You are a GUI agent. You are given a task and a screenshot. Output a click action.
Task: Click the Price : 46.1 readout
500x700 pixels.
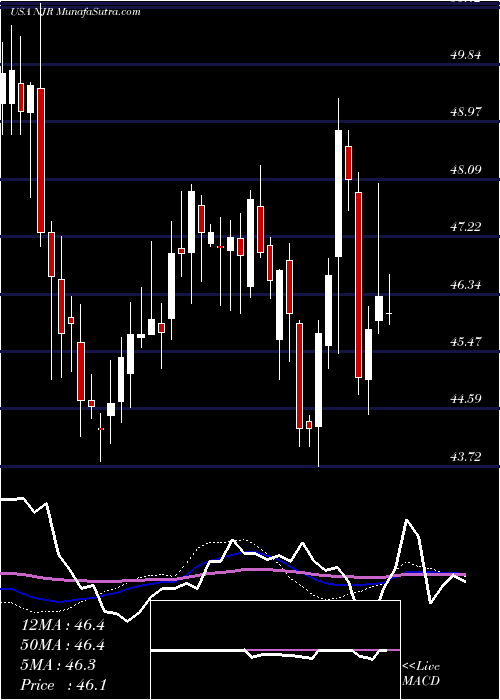click(63, 685)
